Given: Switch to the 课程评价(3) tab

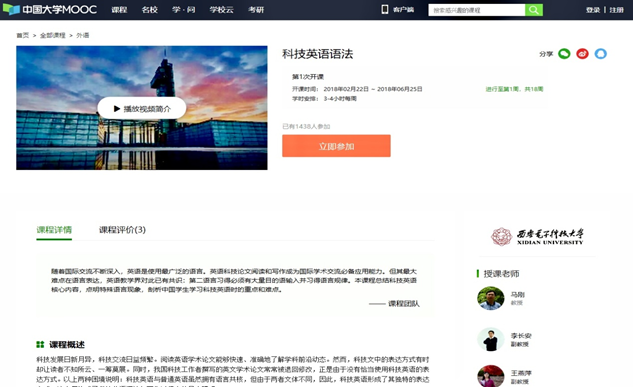Looking at the screenshot, I should click(122, 230).
